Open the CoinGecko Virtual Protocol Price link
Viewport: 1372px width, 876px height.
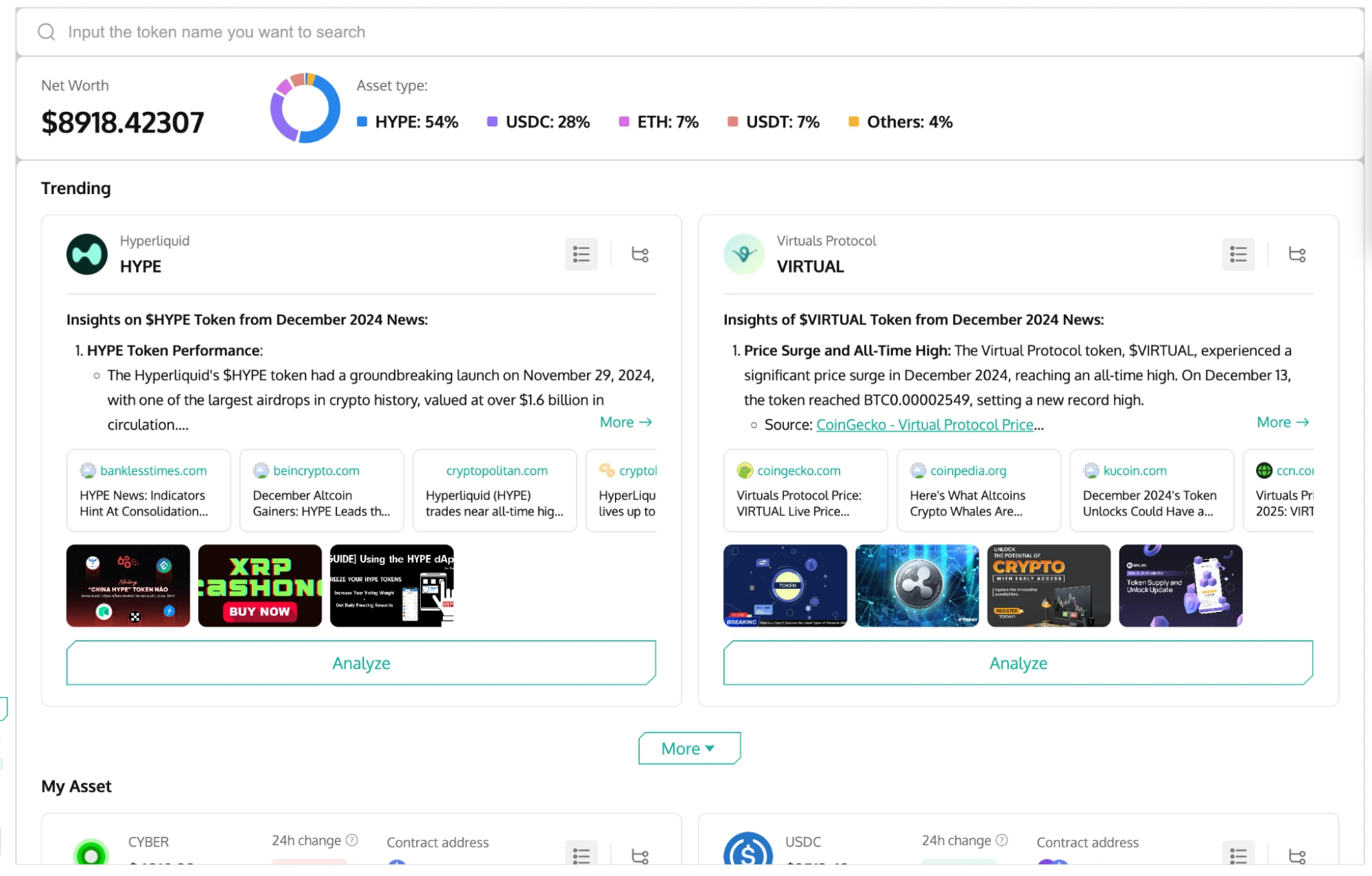[924, 425]
